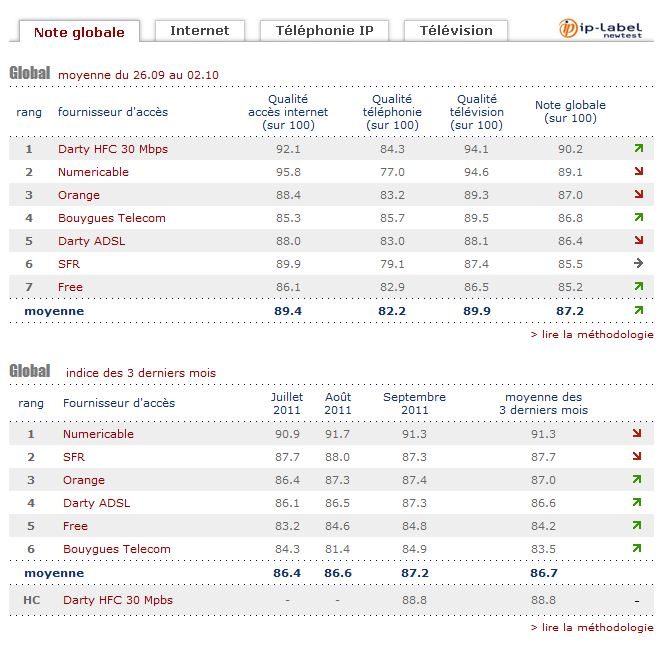Click the ip-label newtest logo
Image resolution: width=664 pixels, height=649 pixels.
tap(606, 28)
